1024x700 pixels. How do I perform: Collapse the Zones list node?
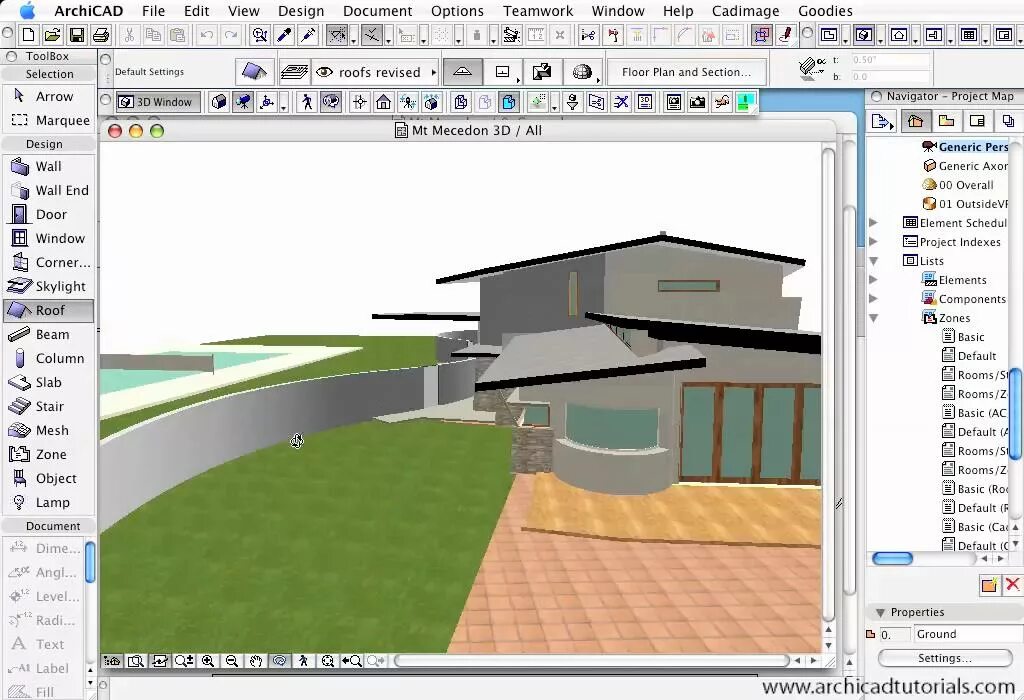(873, 318)
